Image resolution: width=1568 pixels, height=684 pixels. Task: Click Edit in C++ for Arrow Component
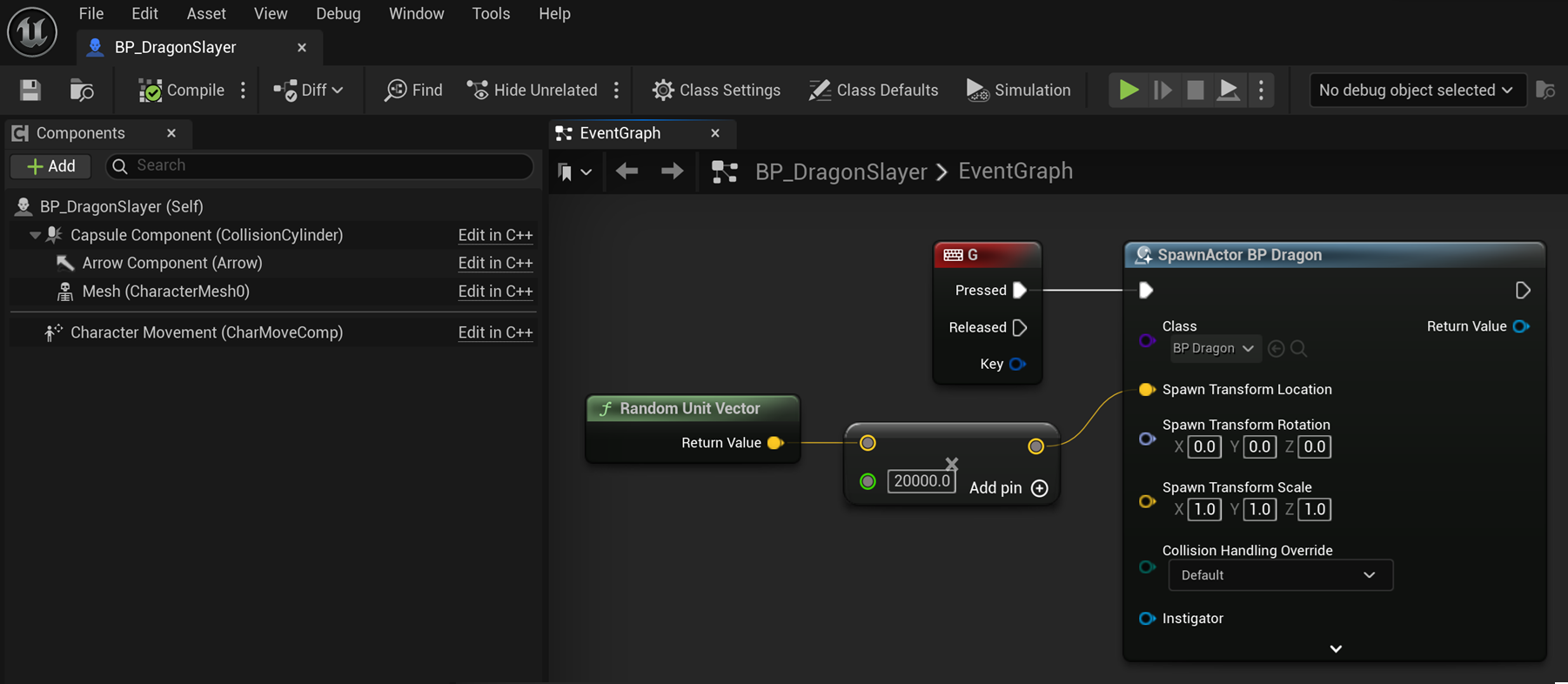pyautogui.click(x=495, y=263)
